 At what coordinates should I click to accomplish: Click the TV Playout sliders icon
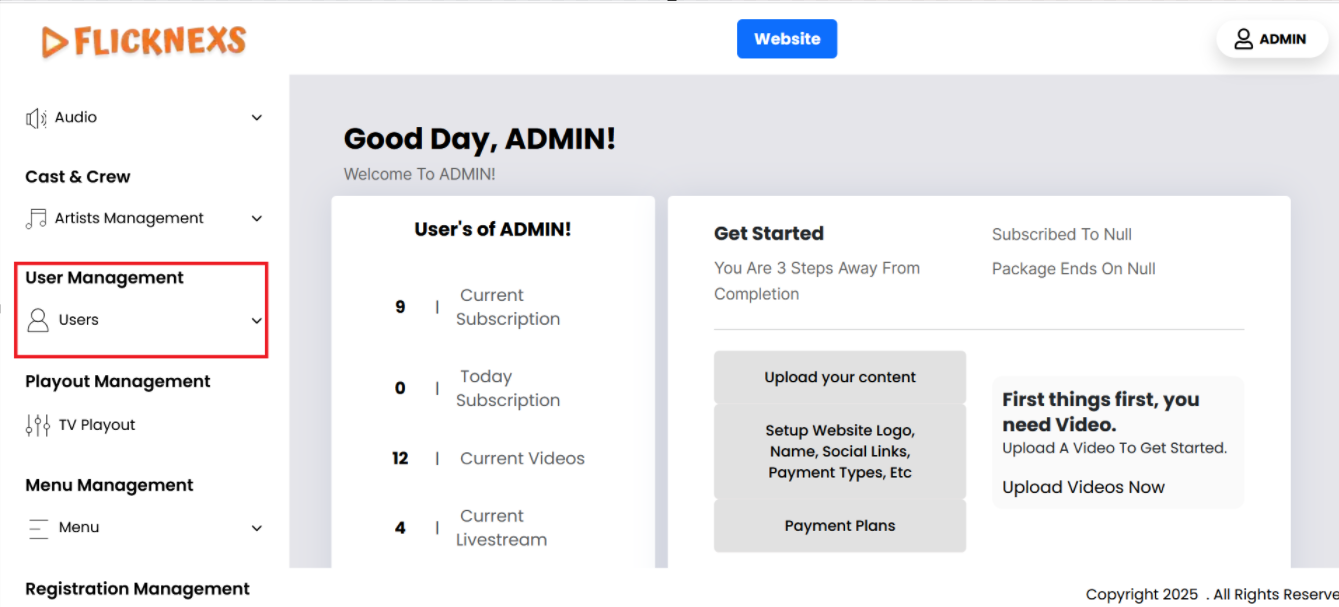tap(37, 425)
